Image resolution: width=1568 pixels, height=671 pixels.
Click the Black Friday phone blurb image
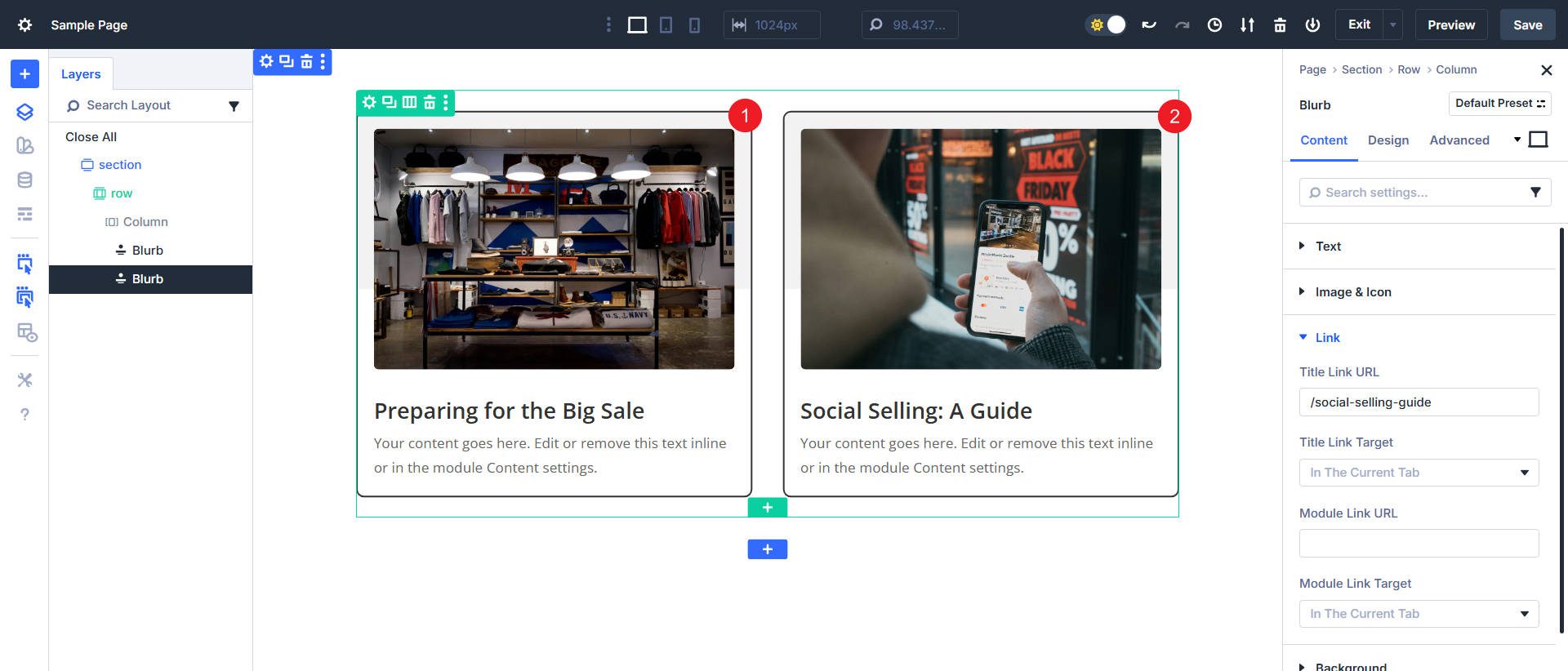[x=981, y=249]
